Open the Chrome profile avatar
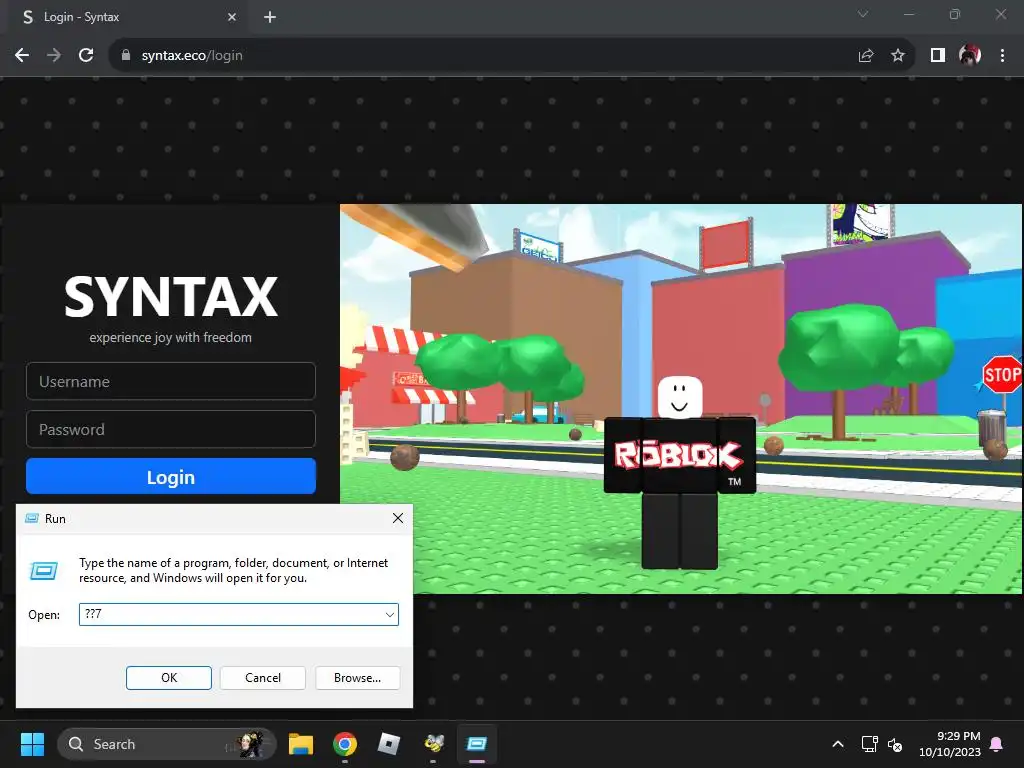 pos(970,56)
